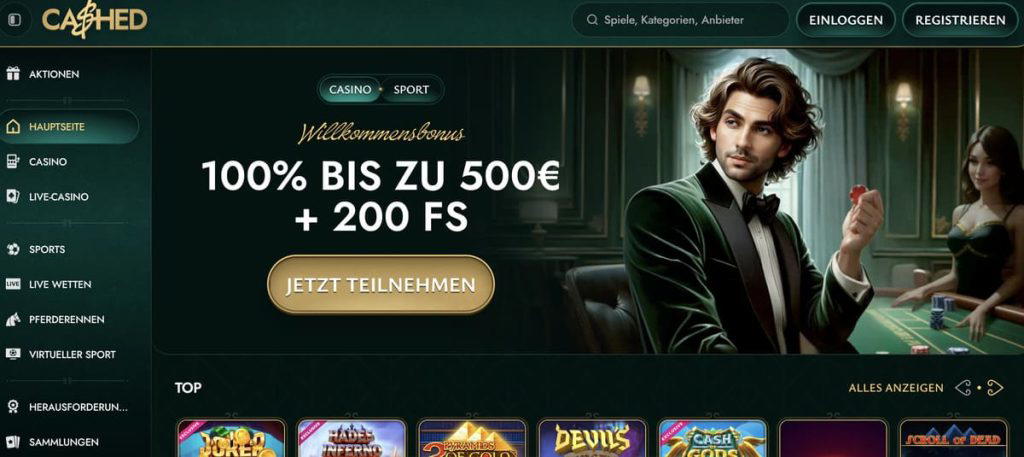Open Aktionen via the gift icon

tap(13, 74)
